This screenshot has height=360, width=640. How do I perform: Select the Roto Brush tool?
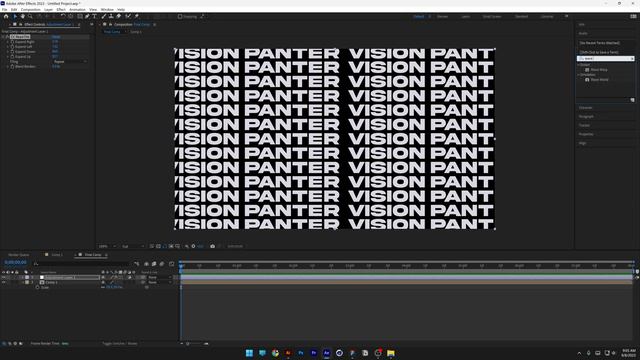128,16
